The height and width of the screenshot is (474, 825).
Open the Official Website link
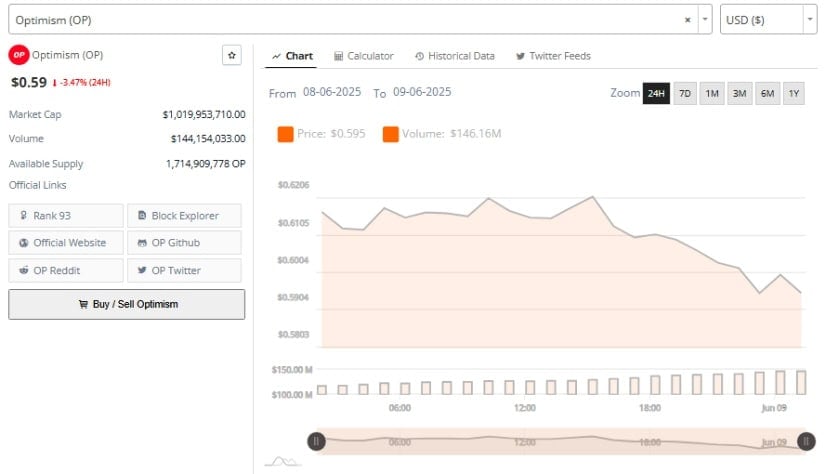click(x=66, y=243)
